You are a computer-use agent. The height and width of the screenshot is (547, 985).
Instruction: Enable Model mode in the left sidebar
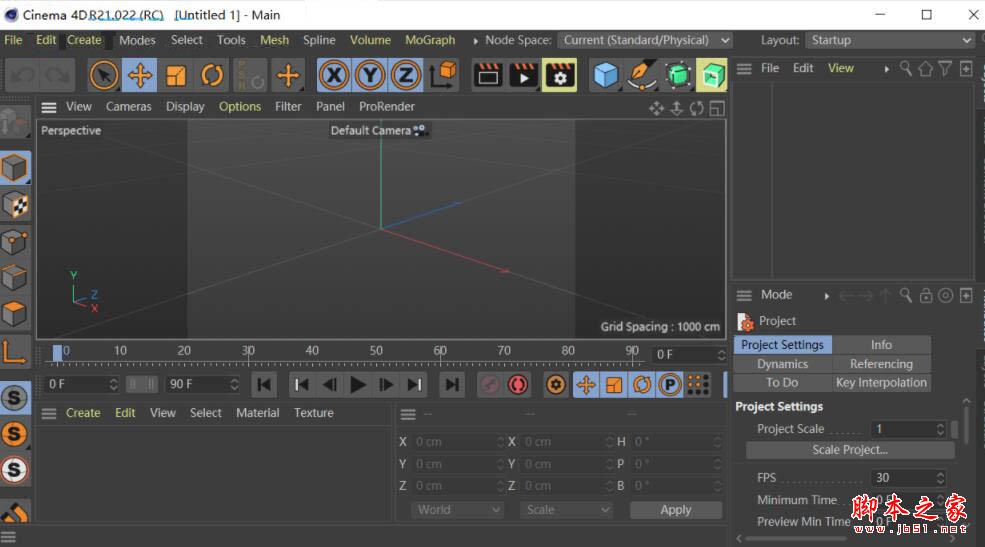(x=15, y=168)
